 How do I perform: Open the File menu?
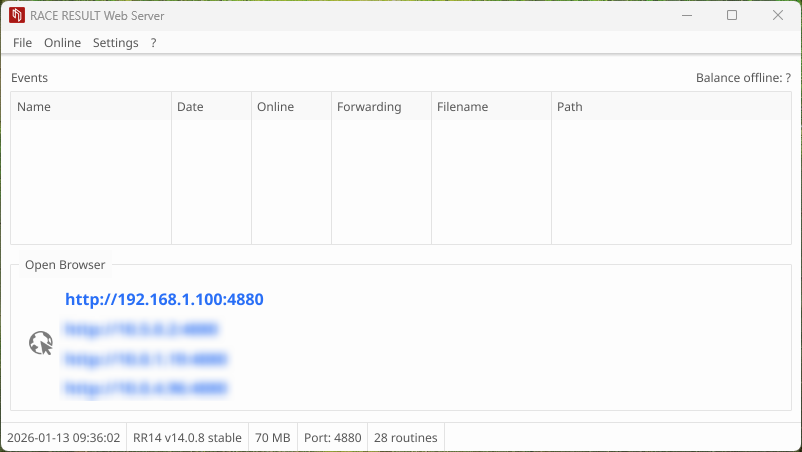(22, 43)
